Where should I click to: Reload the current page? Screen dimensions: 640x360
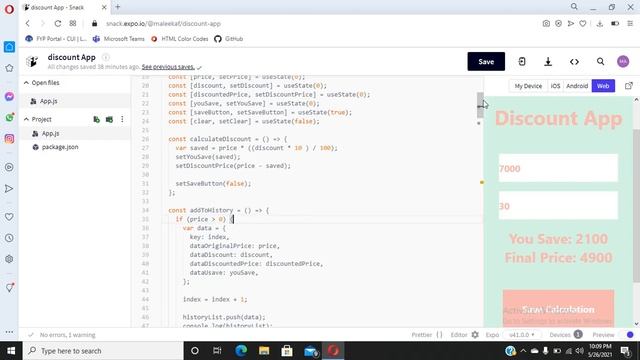coord(58,24)
